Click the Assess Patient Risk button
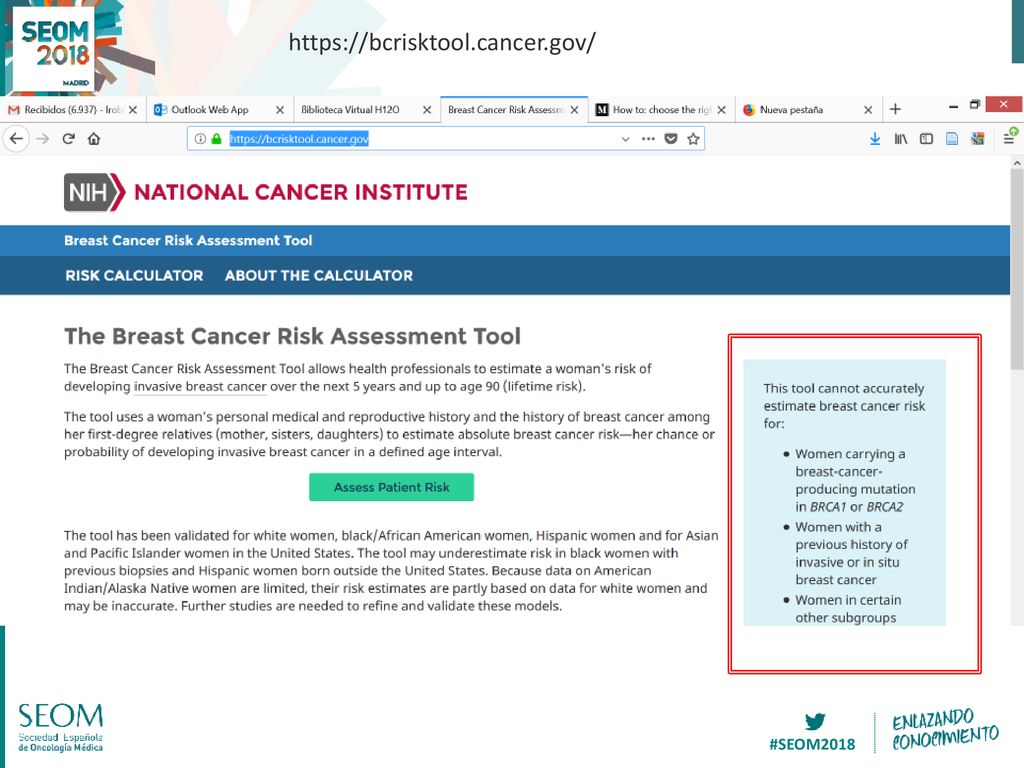The height and width of the screenshot is (768, 1024). coord(391,487)
